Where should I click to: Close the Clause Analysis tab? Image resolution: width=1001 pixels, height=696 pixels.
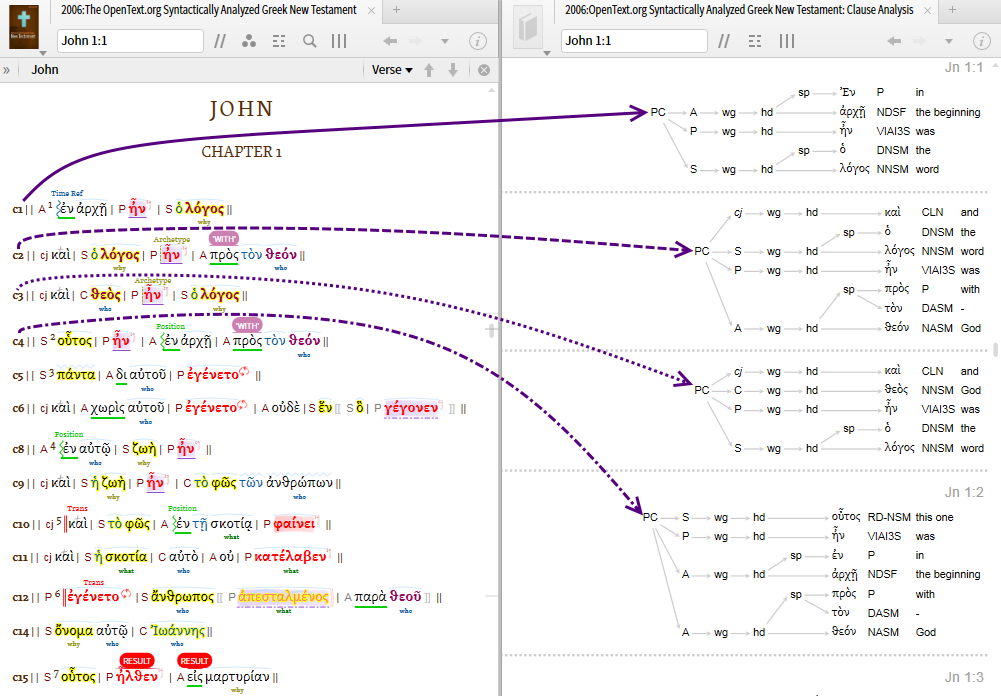tap(928, 10)
